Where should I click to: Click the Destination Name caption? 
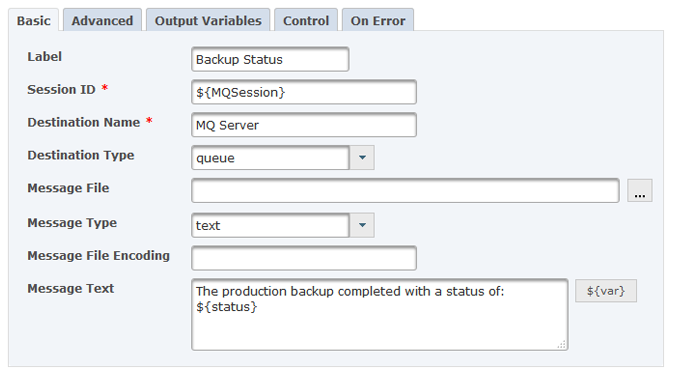84,122
